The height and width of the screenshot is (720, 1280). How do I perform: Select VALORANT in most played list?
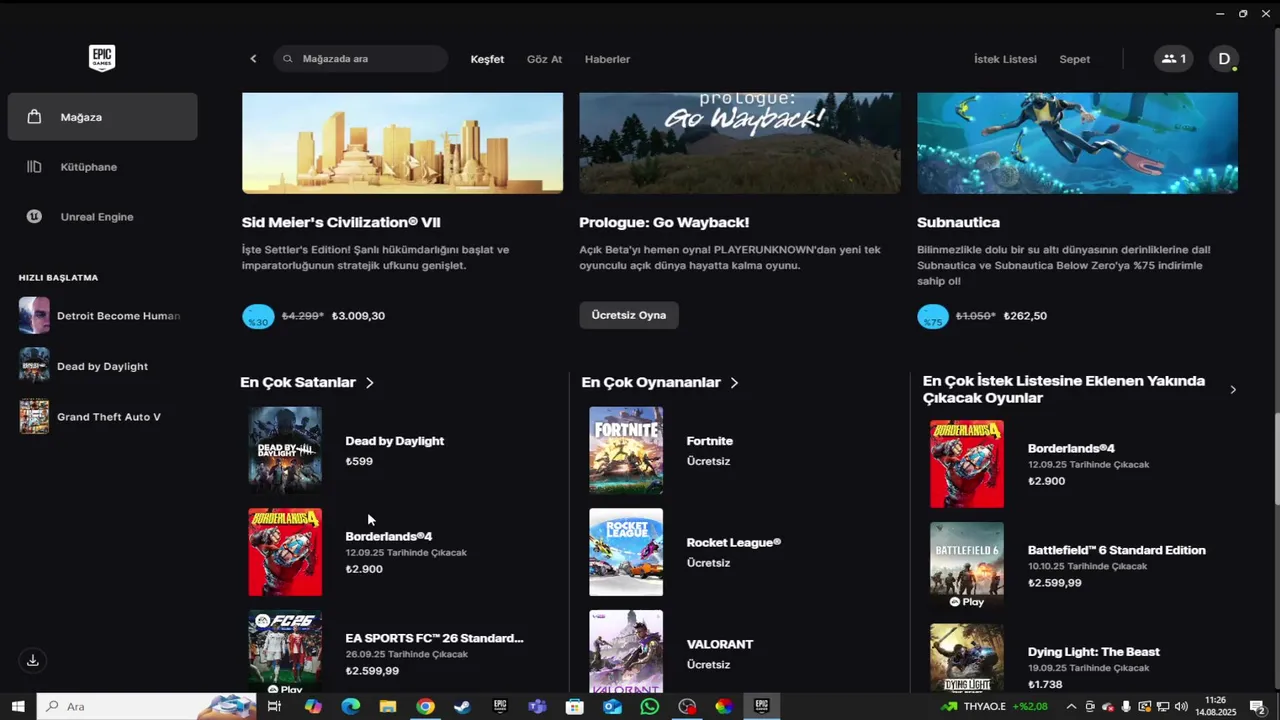(x=720, y=644)
